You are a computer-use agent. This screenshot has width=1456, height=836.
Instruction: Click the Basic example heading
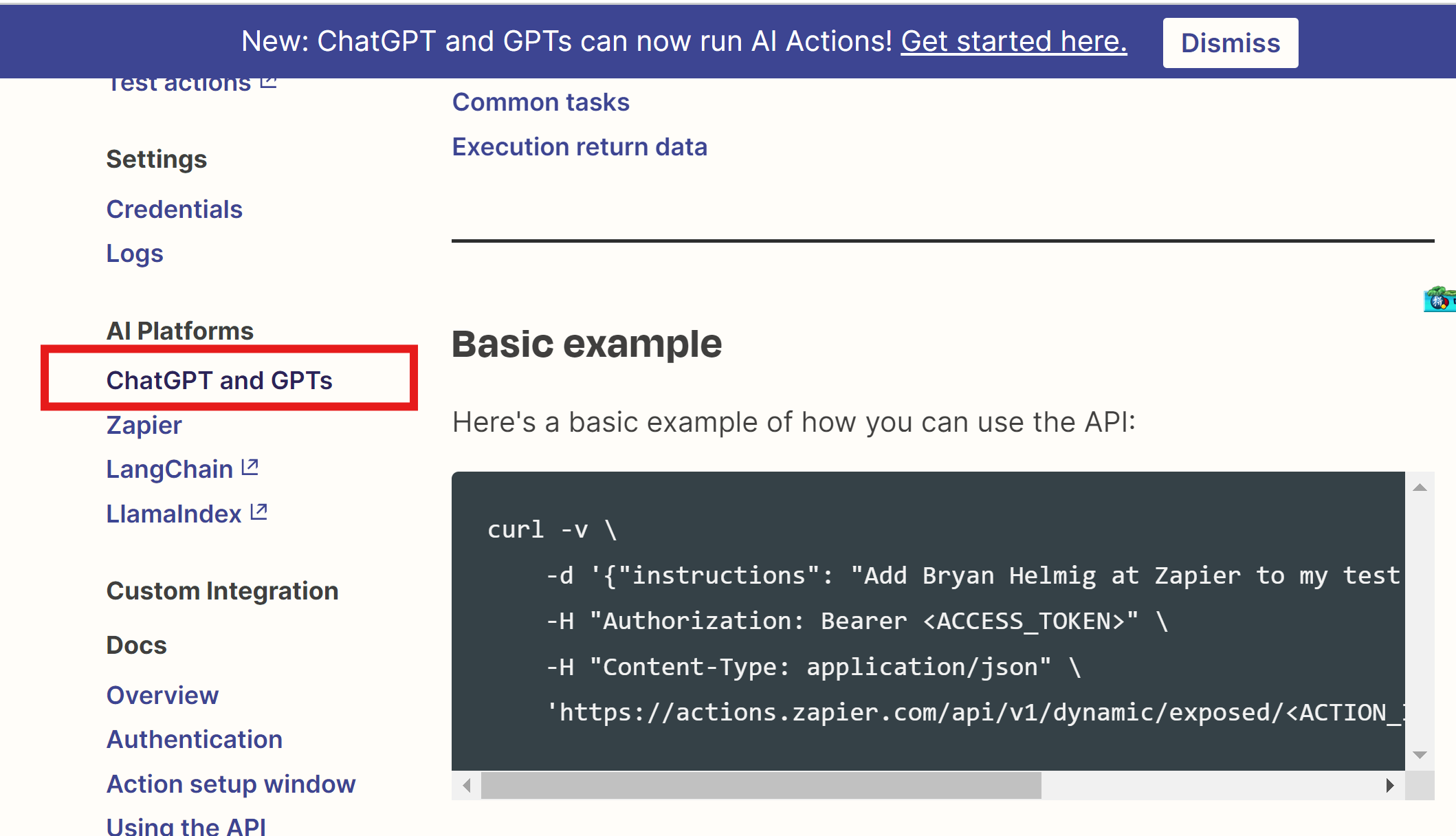[x=586, y=344]
